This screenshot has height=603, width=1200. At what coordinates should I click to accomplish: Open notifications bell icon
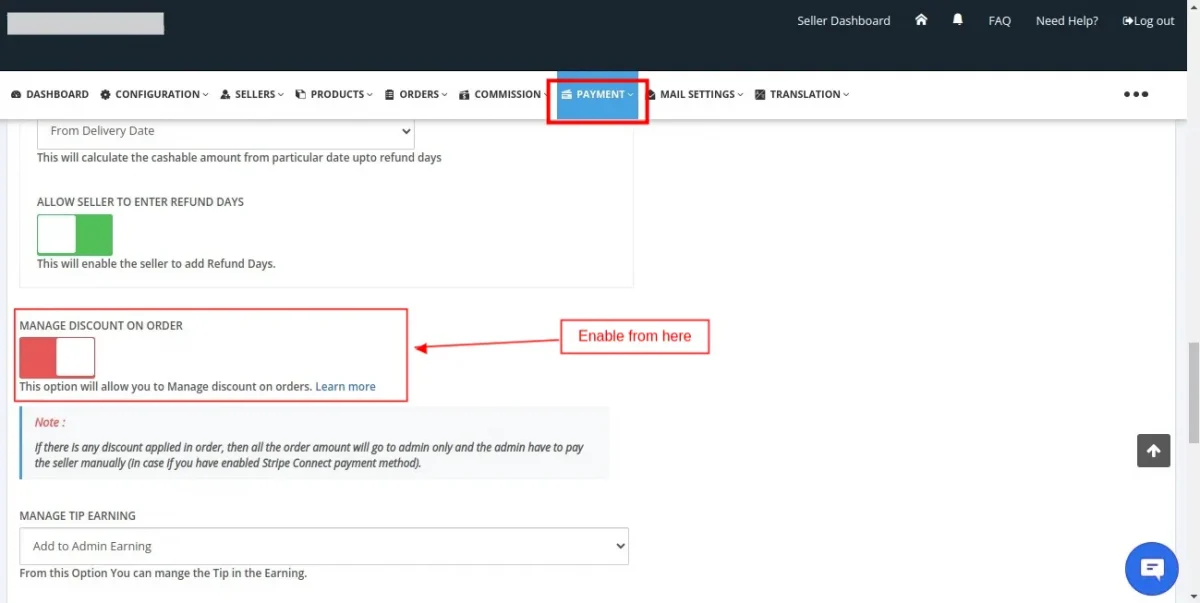pos(958,20)
